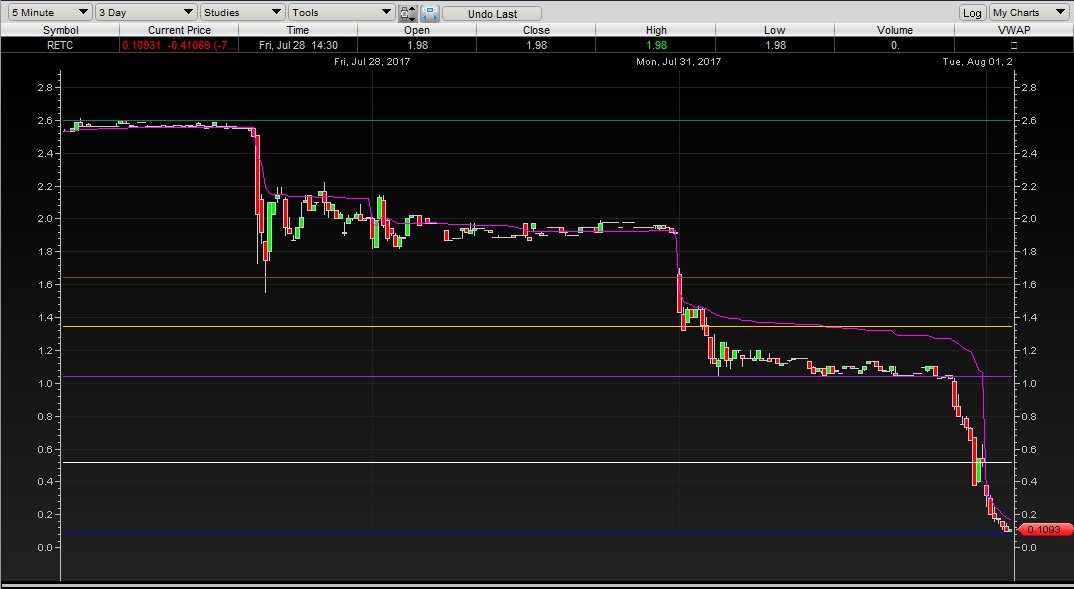Select the purple horizontal line near 1.04
The width and height of the screenshot is (1074, 589).
pyautogui.click(x=538, y=377)
